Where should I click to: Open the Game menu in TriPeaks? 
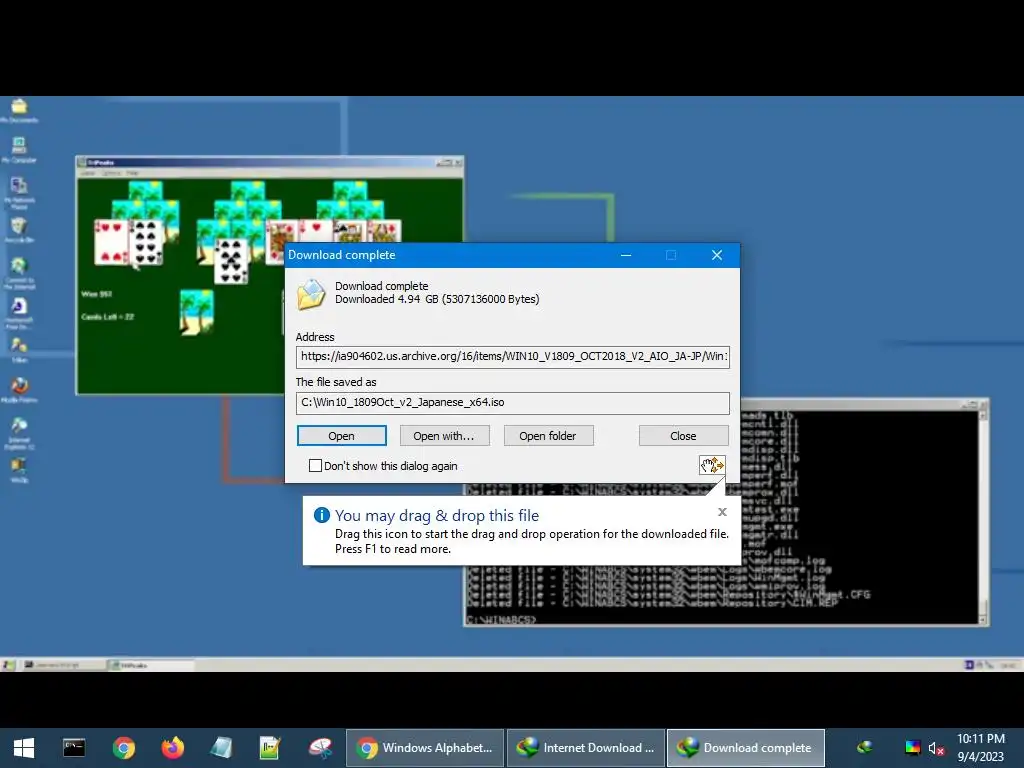point(88,173)
